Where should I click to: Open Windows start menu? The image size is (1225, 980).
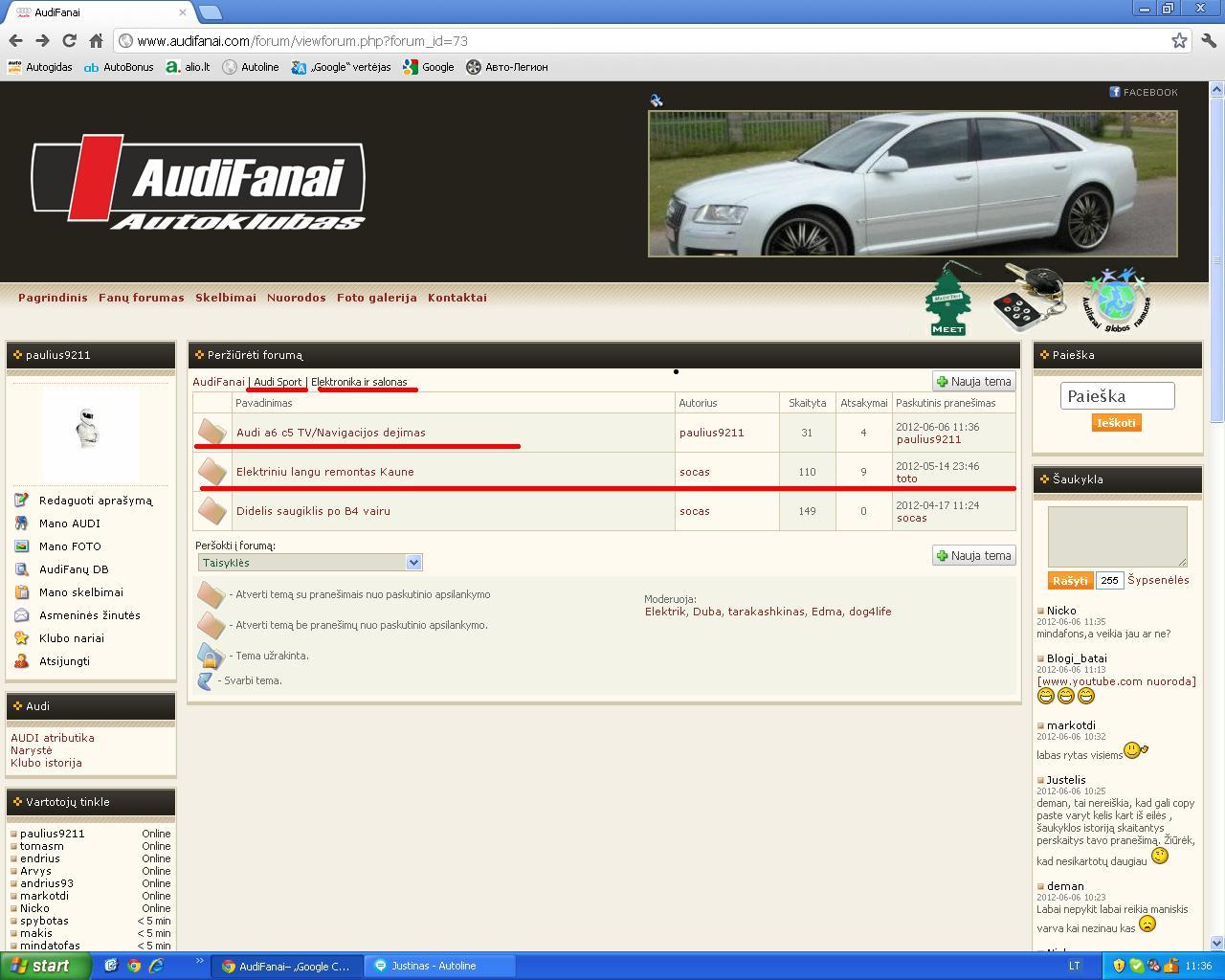[x=45, y=966]
